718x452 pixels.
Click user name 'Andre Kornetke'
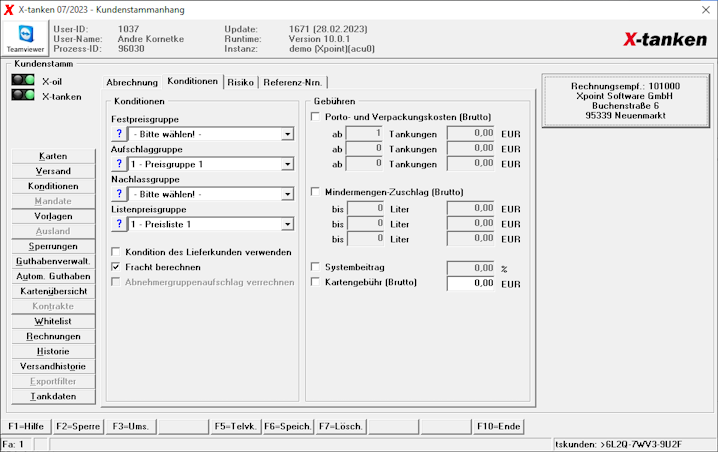tap(151, 39)
